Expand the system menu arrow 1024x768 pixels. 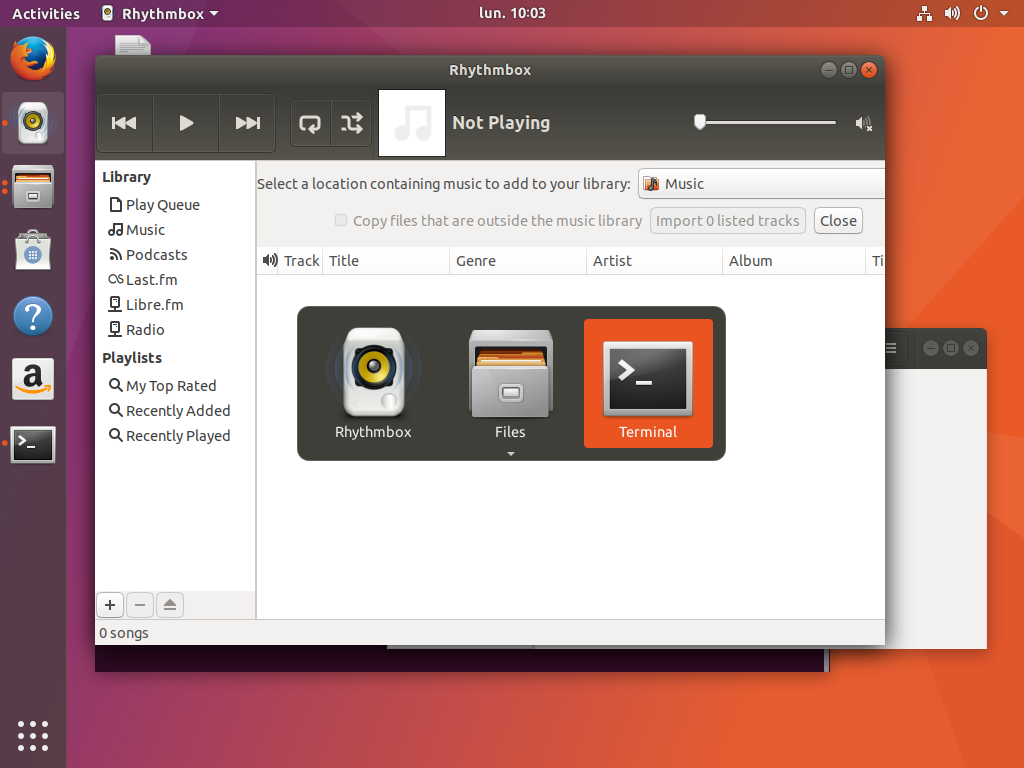[x=1004, y=13]
